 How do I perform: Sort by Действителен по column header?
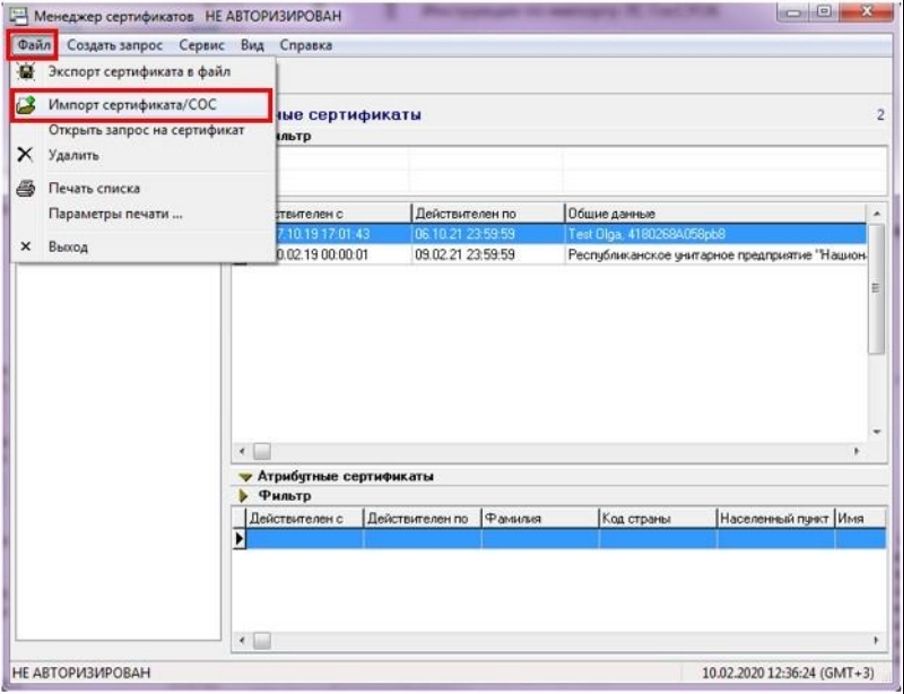pos(486,213)
